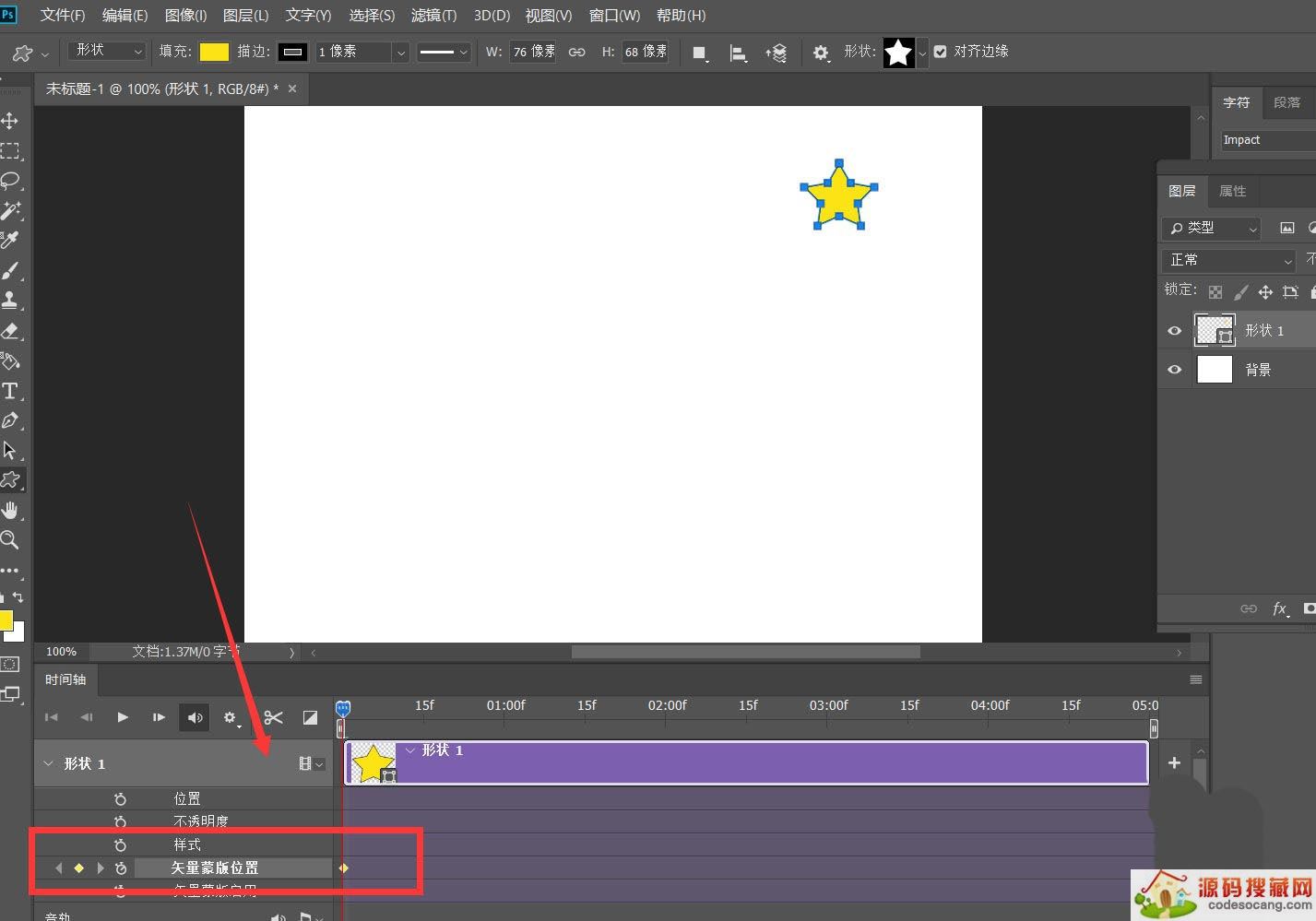1316x921 pixels.
Task: Open stroke line style dropdown
Action: click(444, 53)
